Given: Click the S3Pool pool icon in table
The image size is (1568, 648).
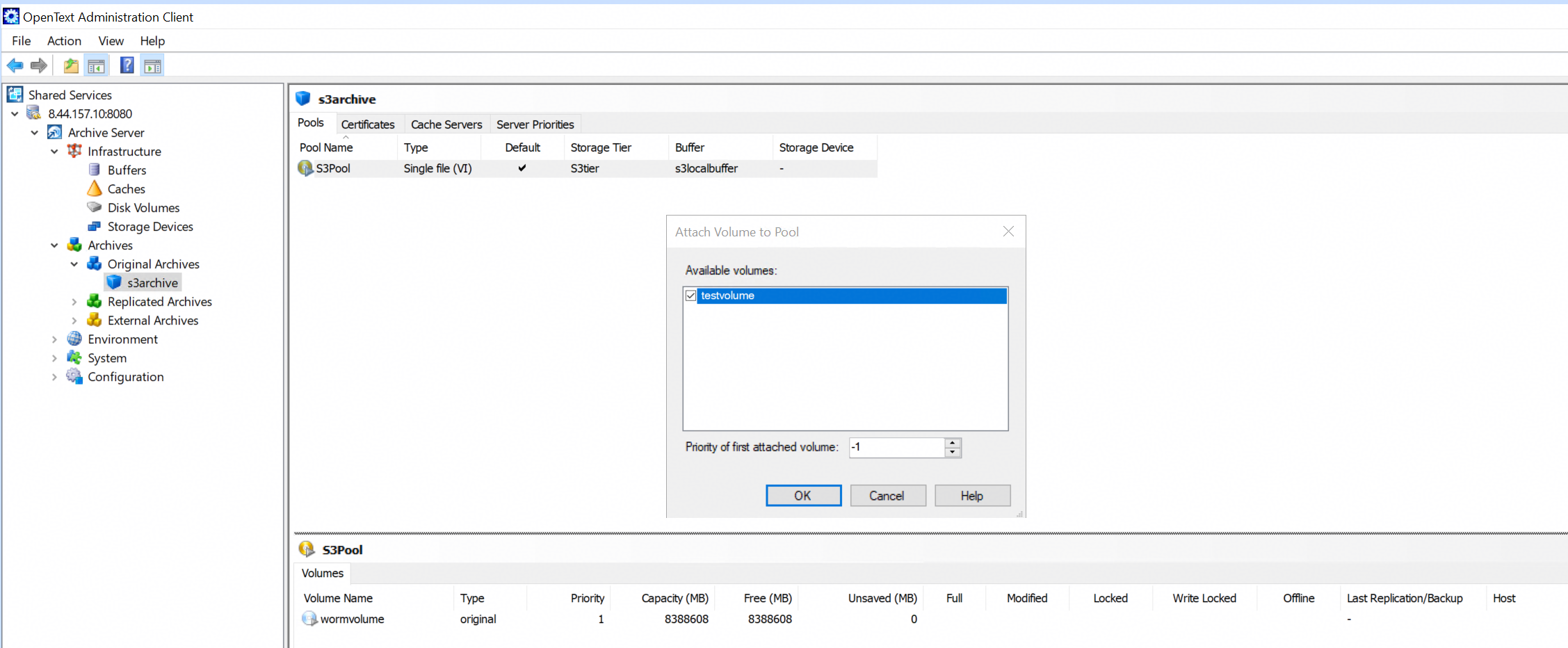Looking at the screenshot, I should [x=305, y=168].
